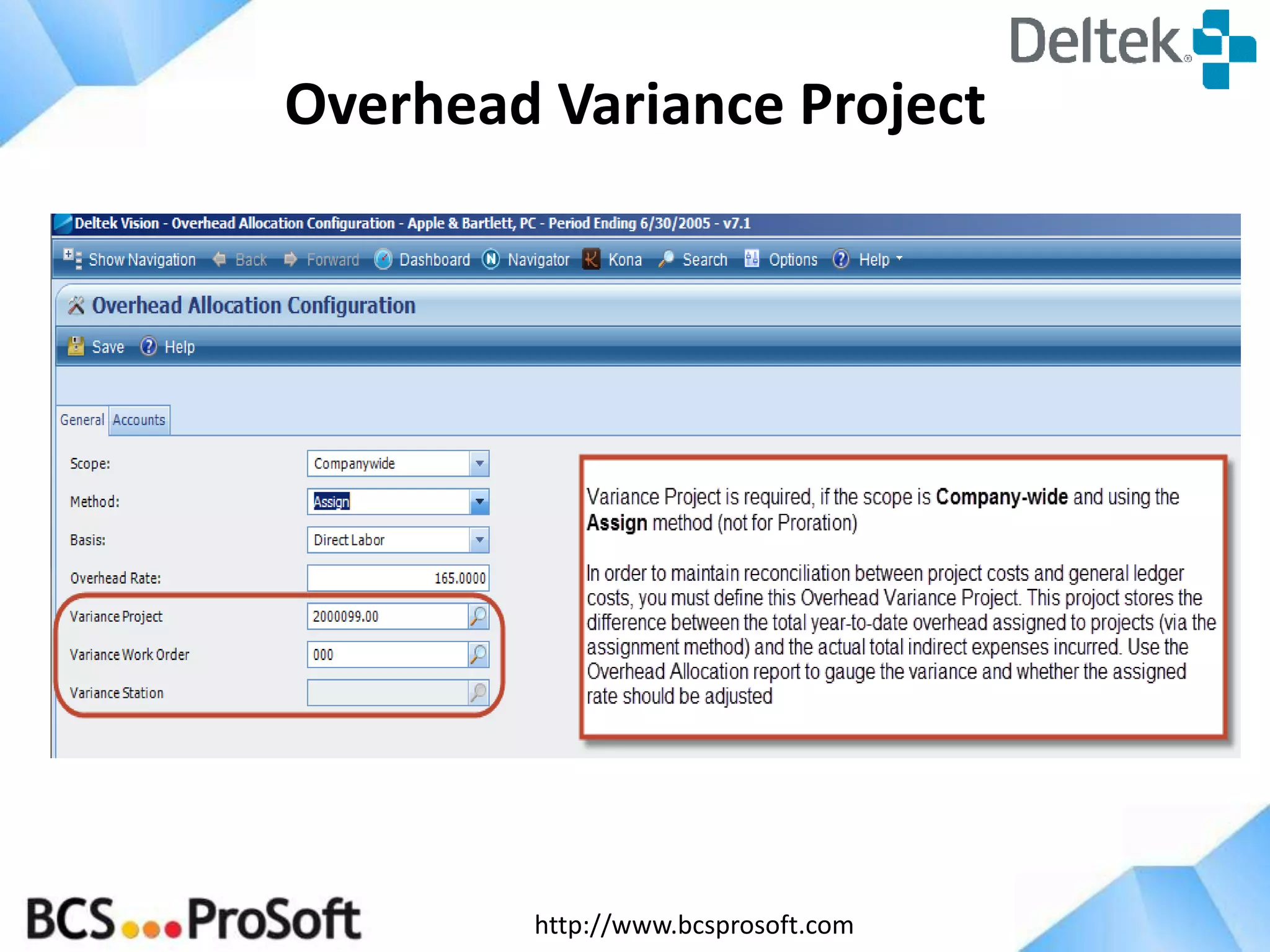Open the Options icon
Image resolution: width=1270 pixels, height=952 pixels.
click(752, 259)
